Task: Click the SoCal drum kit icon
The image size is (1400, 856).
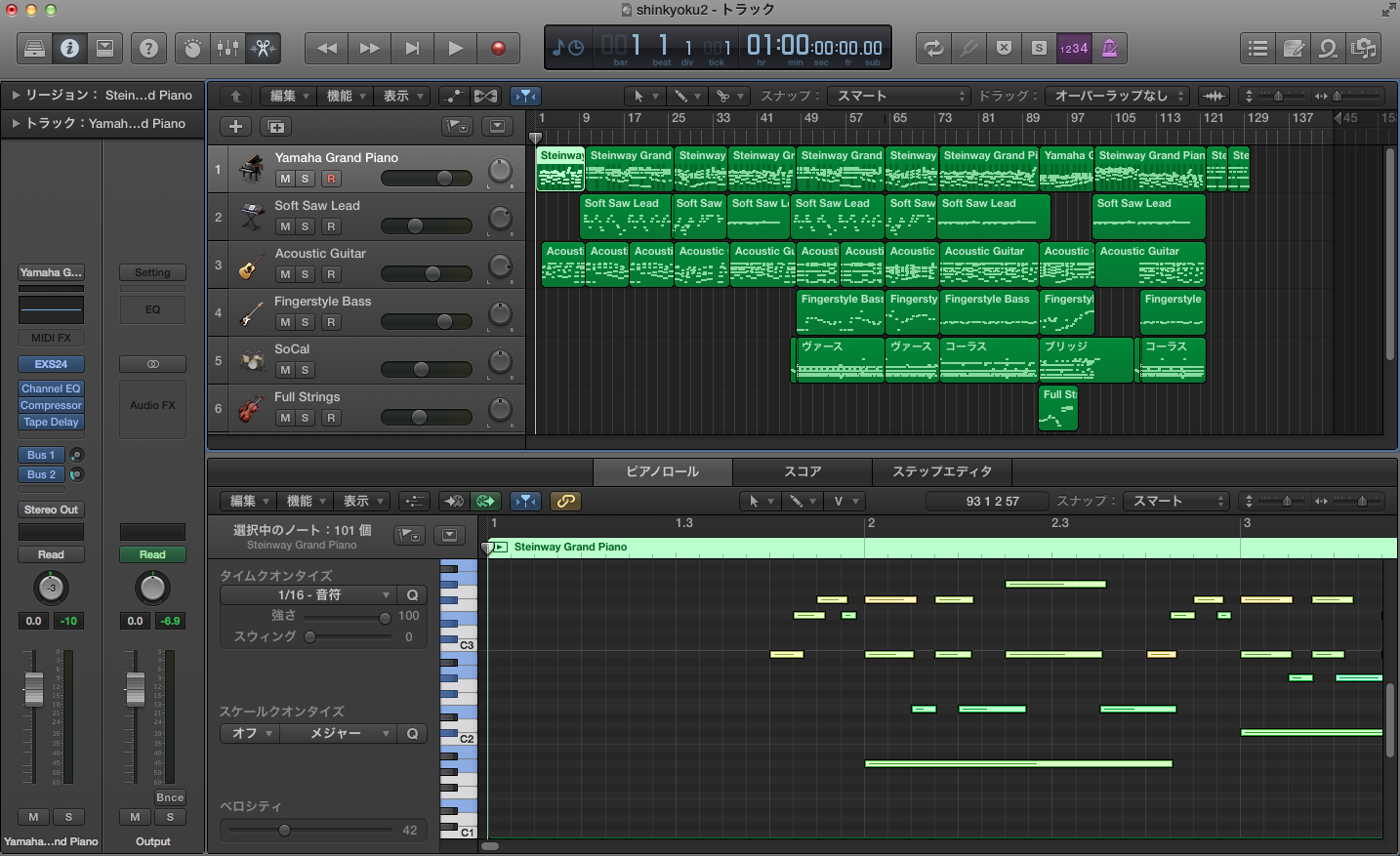Action: coord(252,360)
